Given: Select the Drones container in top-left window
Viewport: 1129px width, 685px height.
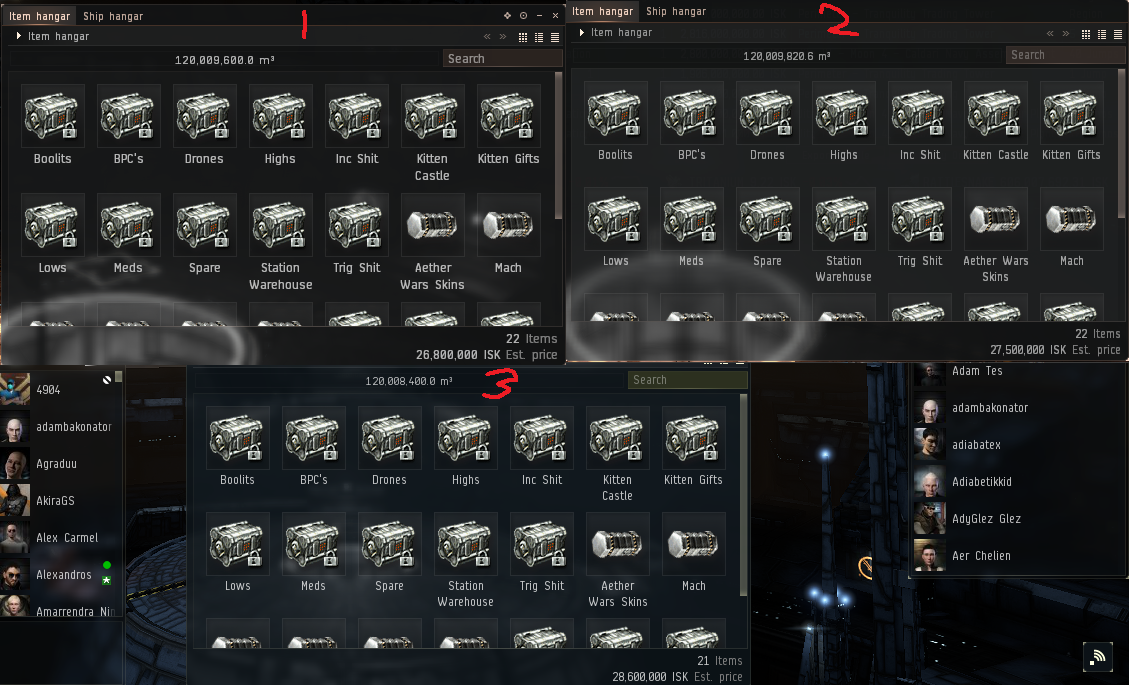Looking at the screenshot, I should pyautogui.click(x=204, y=116).
